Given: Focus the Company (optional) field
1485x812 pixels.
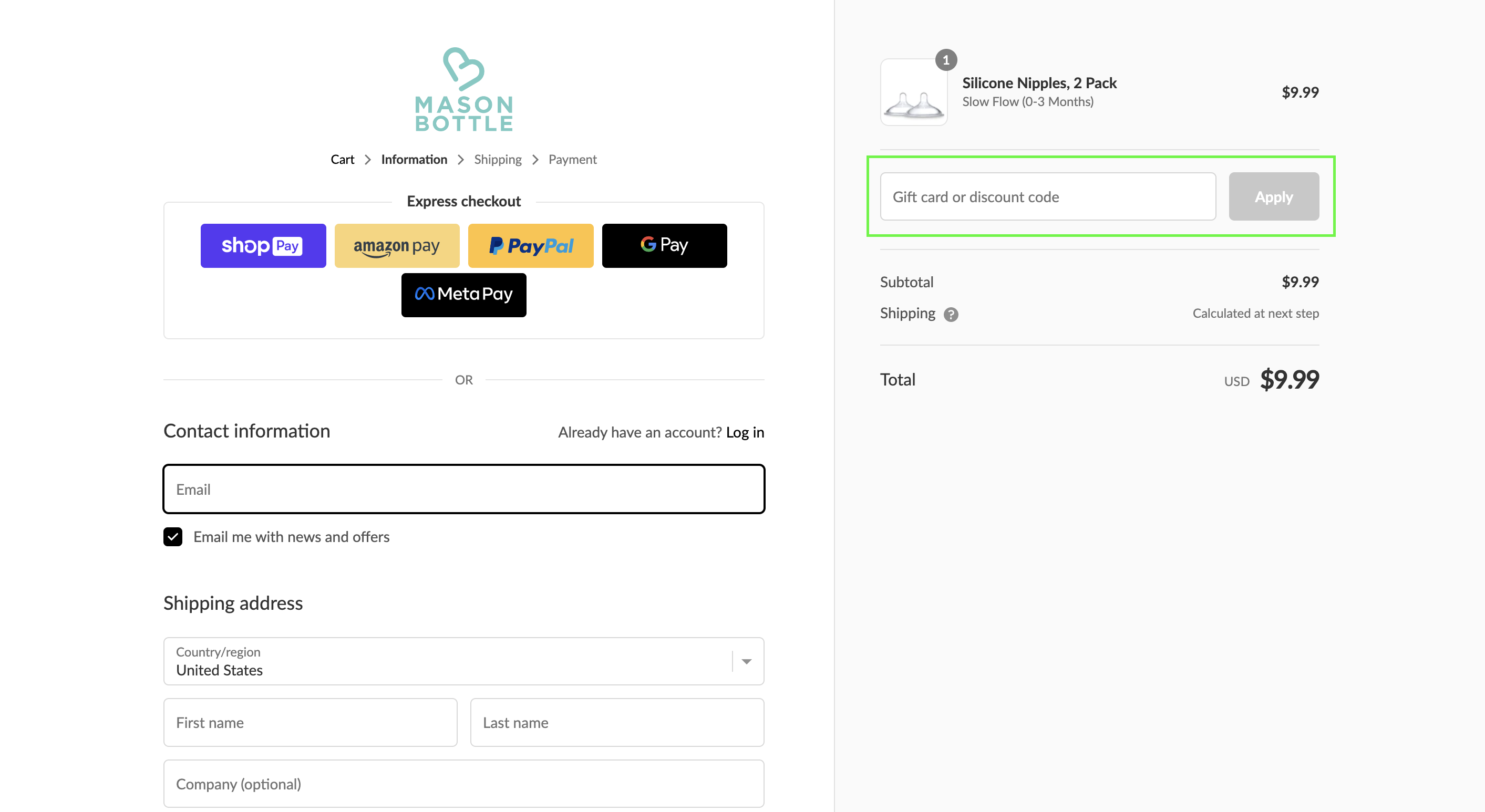Looking at the screenshot, I should 463,783.
